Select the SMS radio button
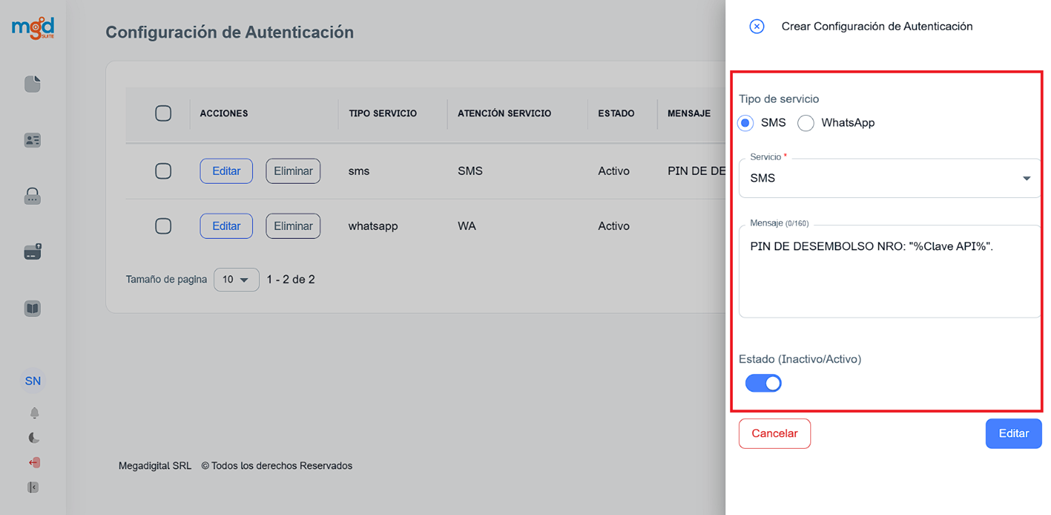Screen dimensions: 1051x515 (x=746, y=123)
